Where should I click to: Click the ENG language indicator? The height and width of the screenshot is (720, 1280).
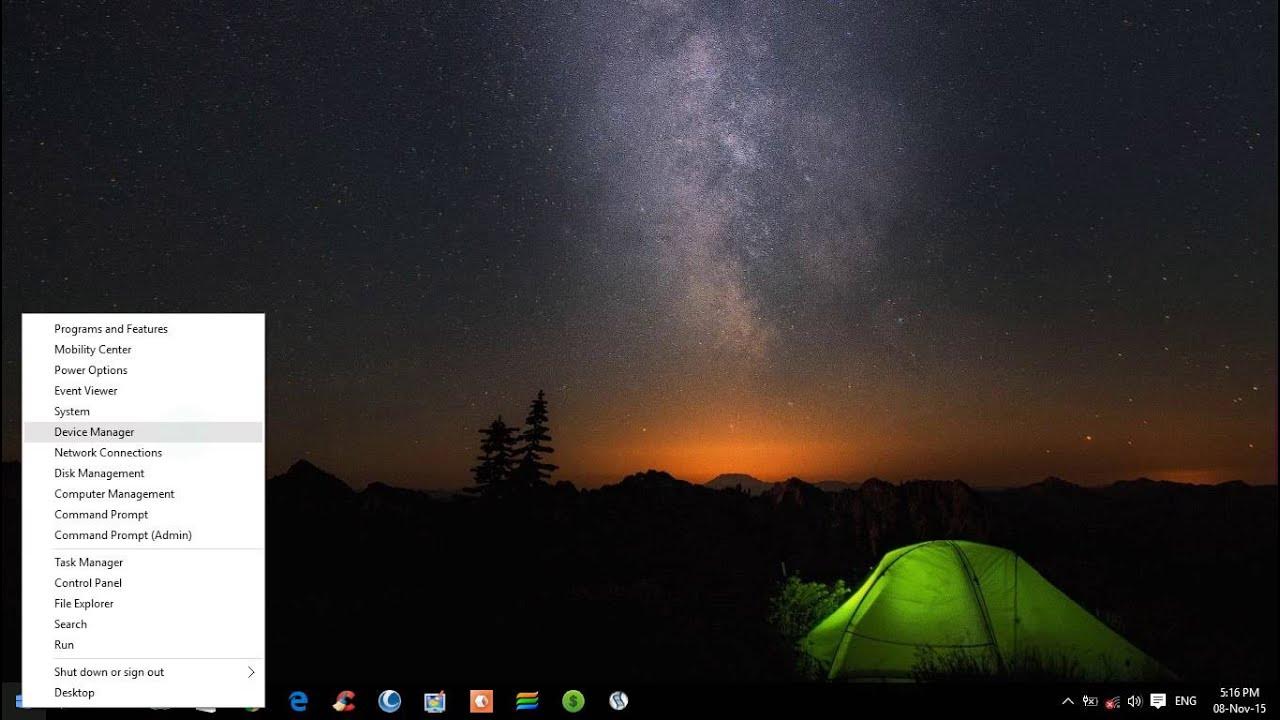tap(1186, 702)
